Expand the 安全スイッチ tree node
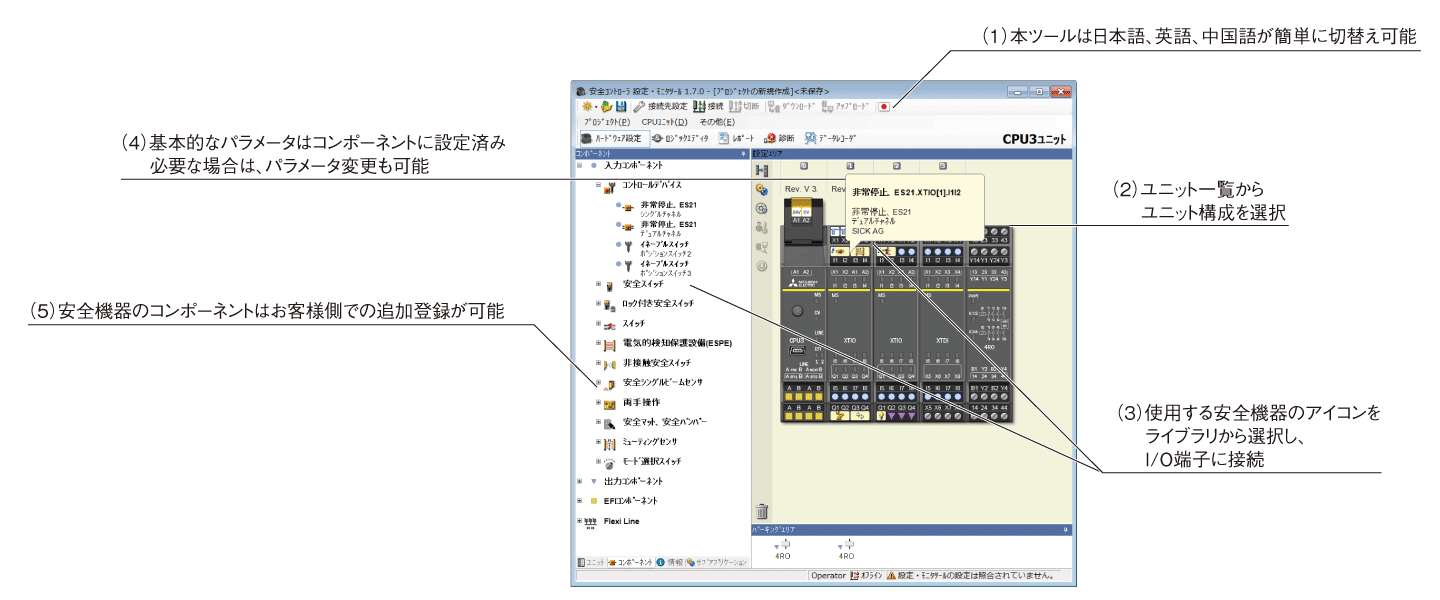The width and height of the screenshot is (1440, 600). 598,285
